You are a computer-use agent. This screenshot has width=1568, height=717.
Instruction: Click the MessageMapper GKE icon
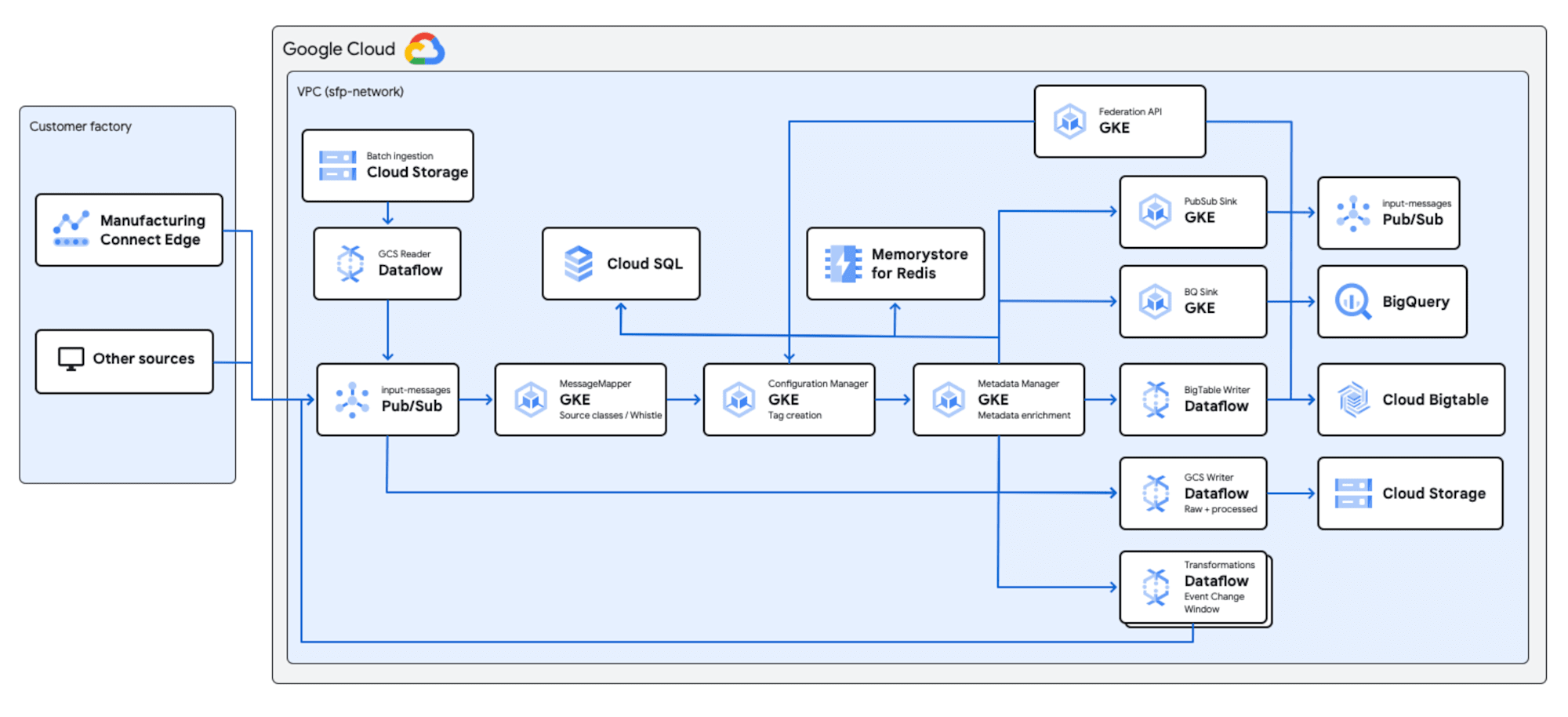point(530,399)
